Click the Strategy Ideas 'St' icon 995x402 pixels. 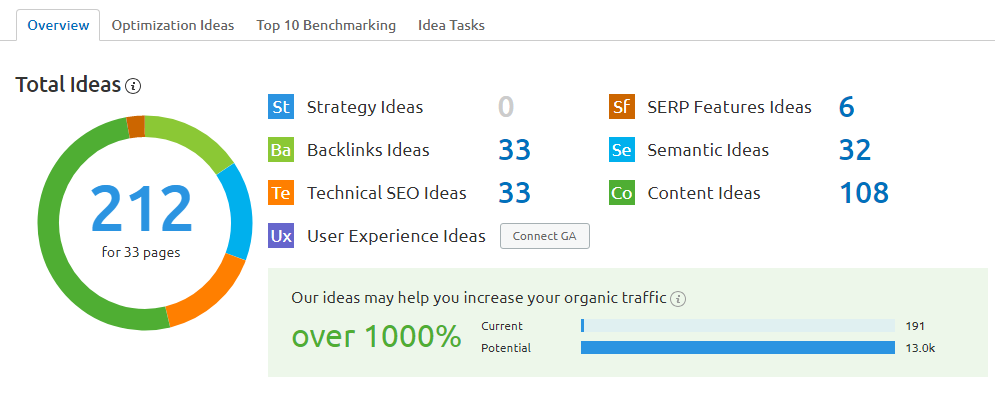(281, 107)
